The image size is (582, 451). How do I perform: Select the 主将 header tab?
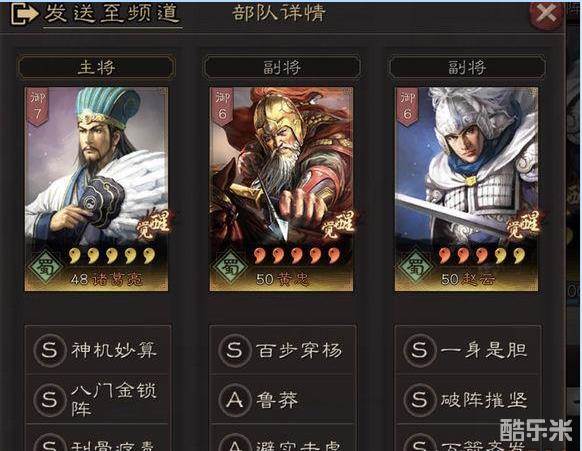(96, 67)
